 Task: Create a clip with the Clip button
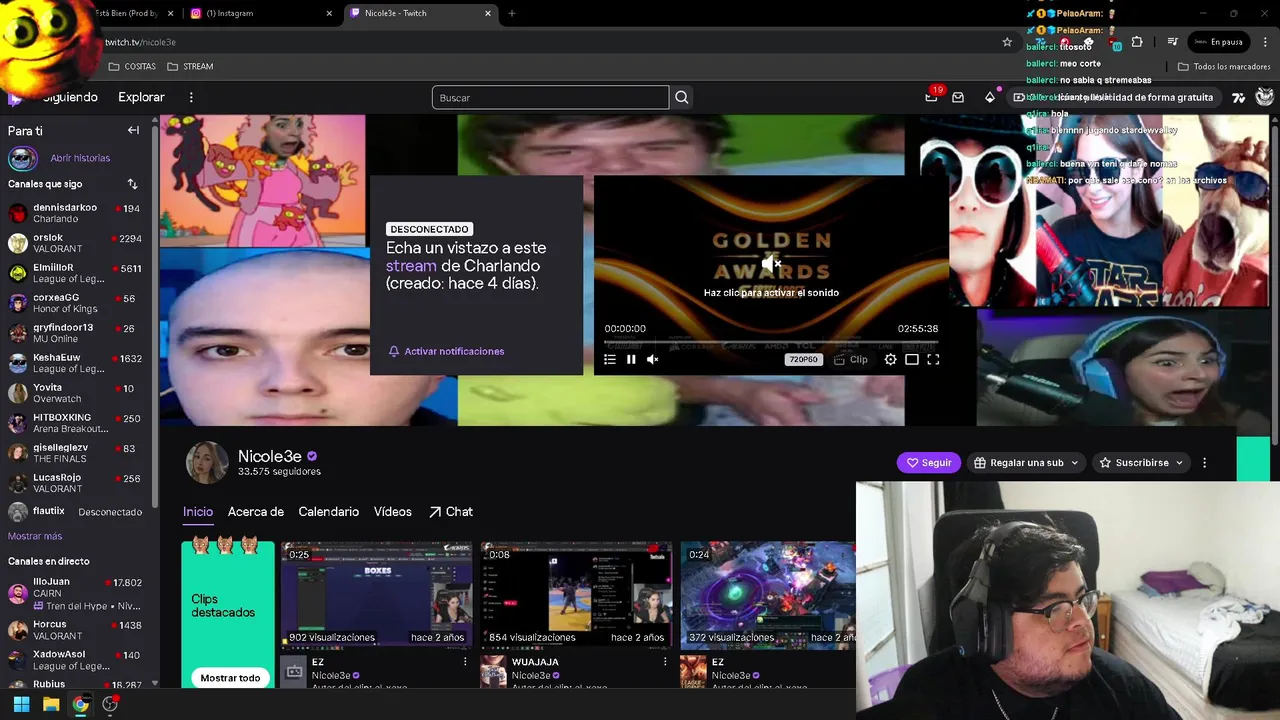pyautogui.click(x=851, y=359)
